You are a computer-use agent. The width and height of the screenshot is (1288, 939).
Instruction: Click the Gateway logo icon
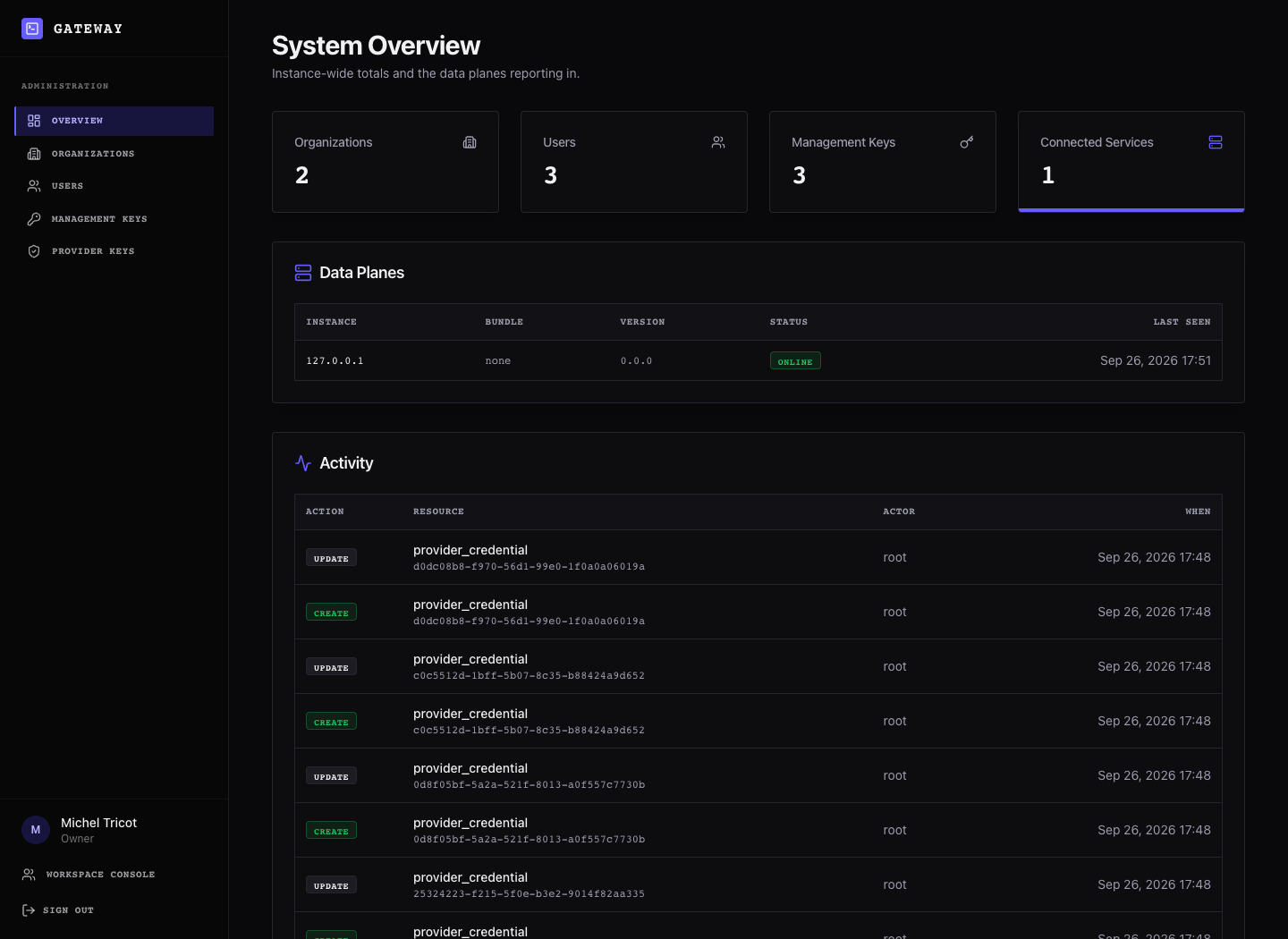click(32, 29)
